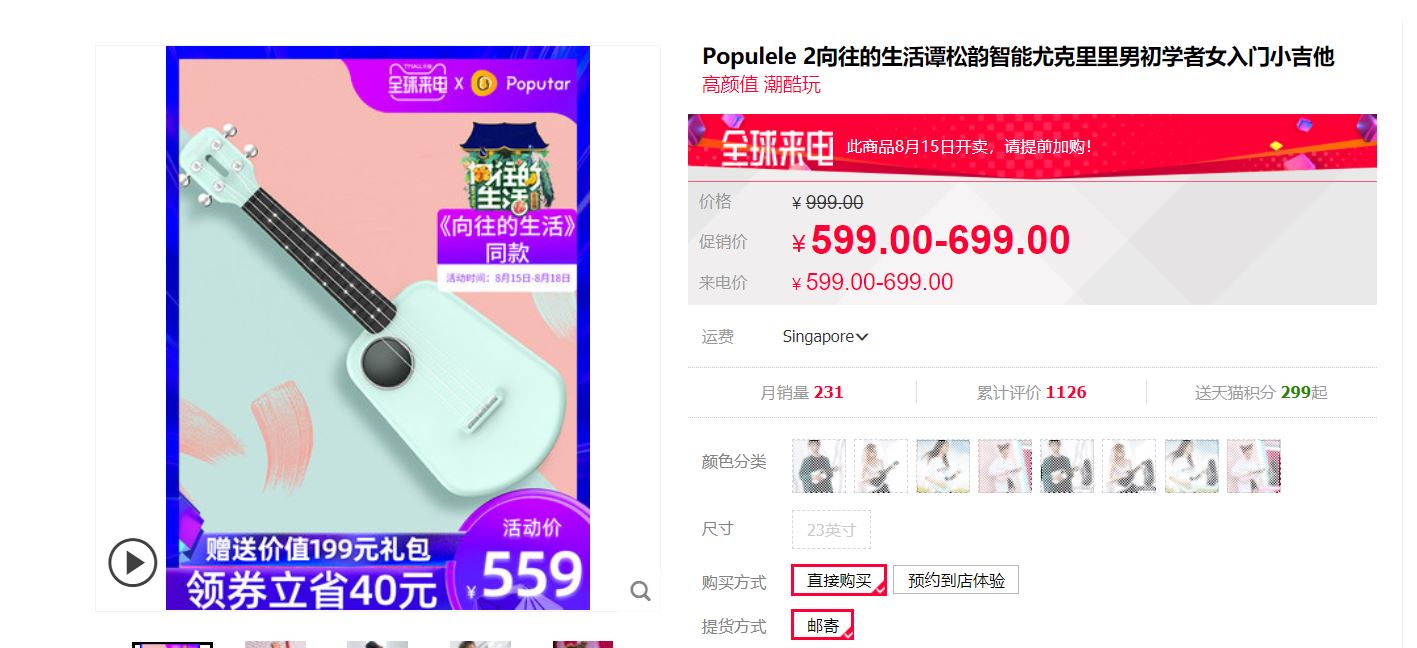Open the Singapore shipping destination dropdown
This screenshot has width=1417, height=648.
click(x=825, y=337)
